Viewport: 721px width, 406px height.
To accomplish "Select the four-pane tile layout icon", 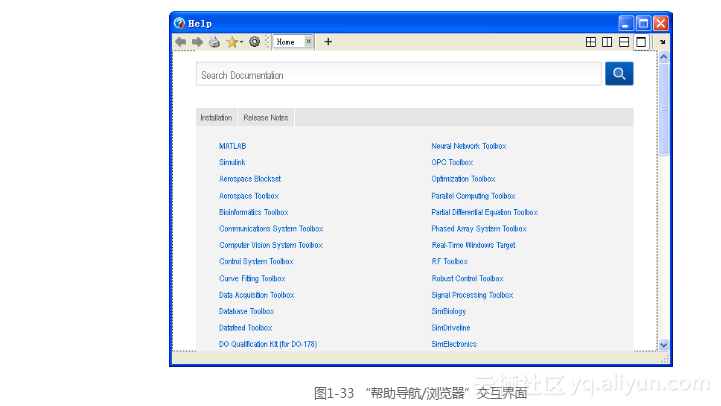I will (591, 42).
